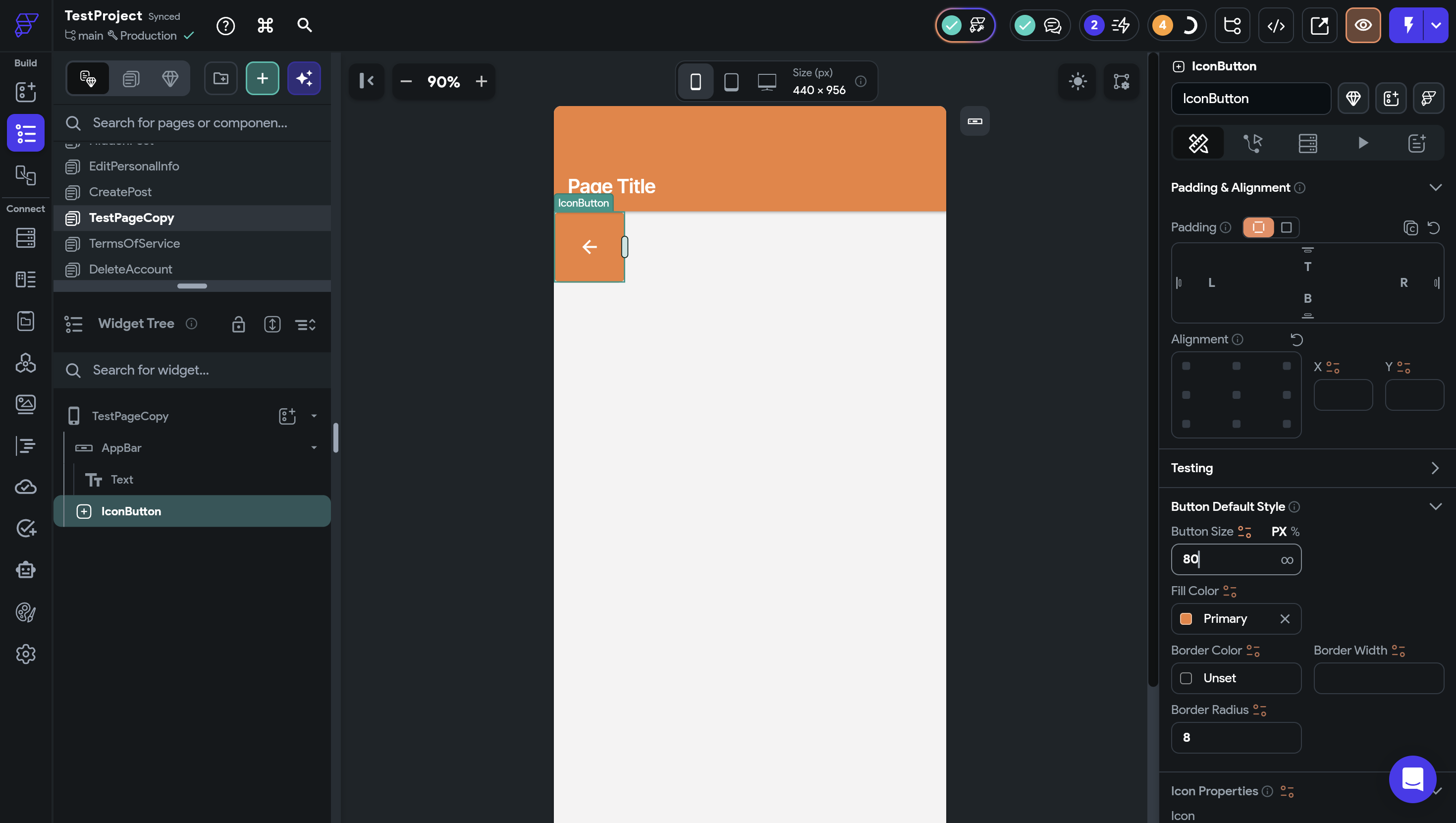1456x823 pixels.
Task: Click the Primary fill color swatch
Action: point(1186,619)
